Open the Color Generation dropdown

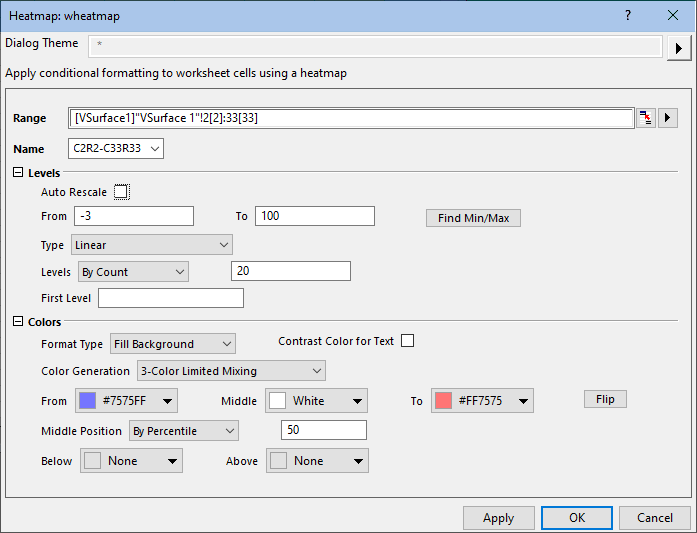click(x=230, y=371)
